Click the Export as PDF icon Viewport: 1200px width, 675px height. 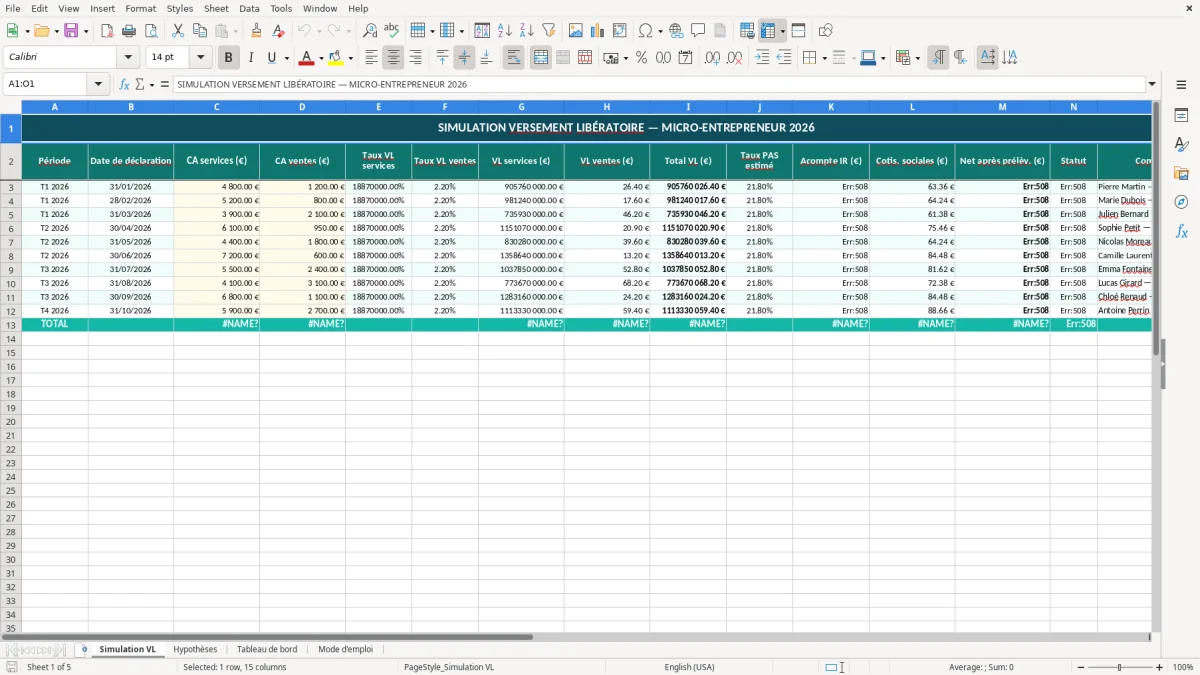point(107,31)
